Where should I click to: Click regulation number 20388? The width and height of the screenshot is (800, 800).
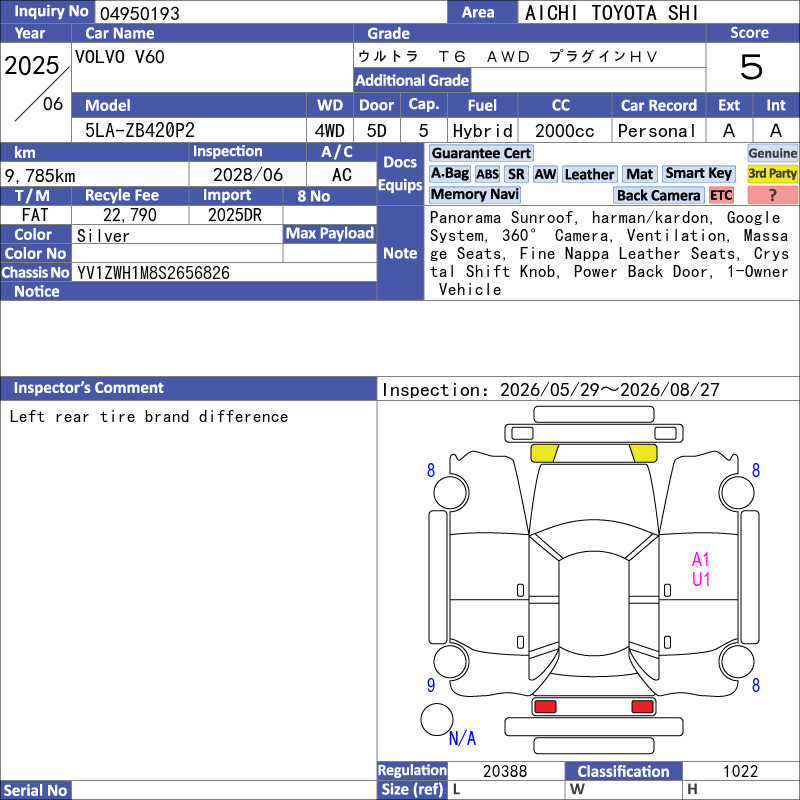pos(505,771)
